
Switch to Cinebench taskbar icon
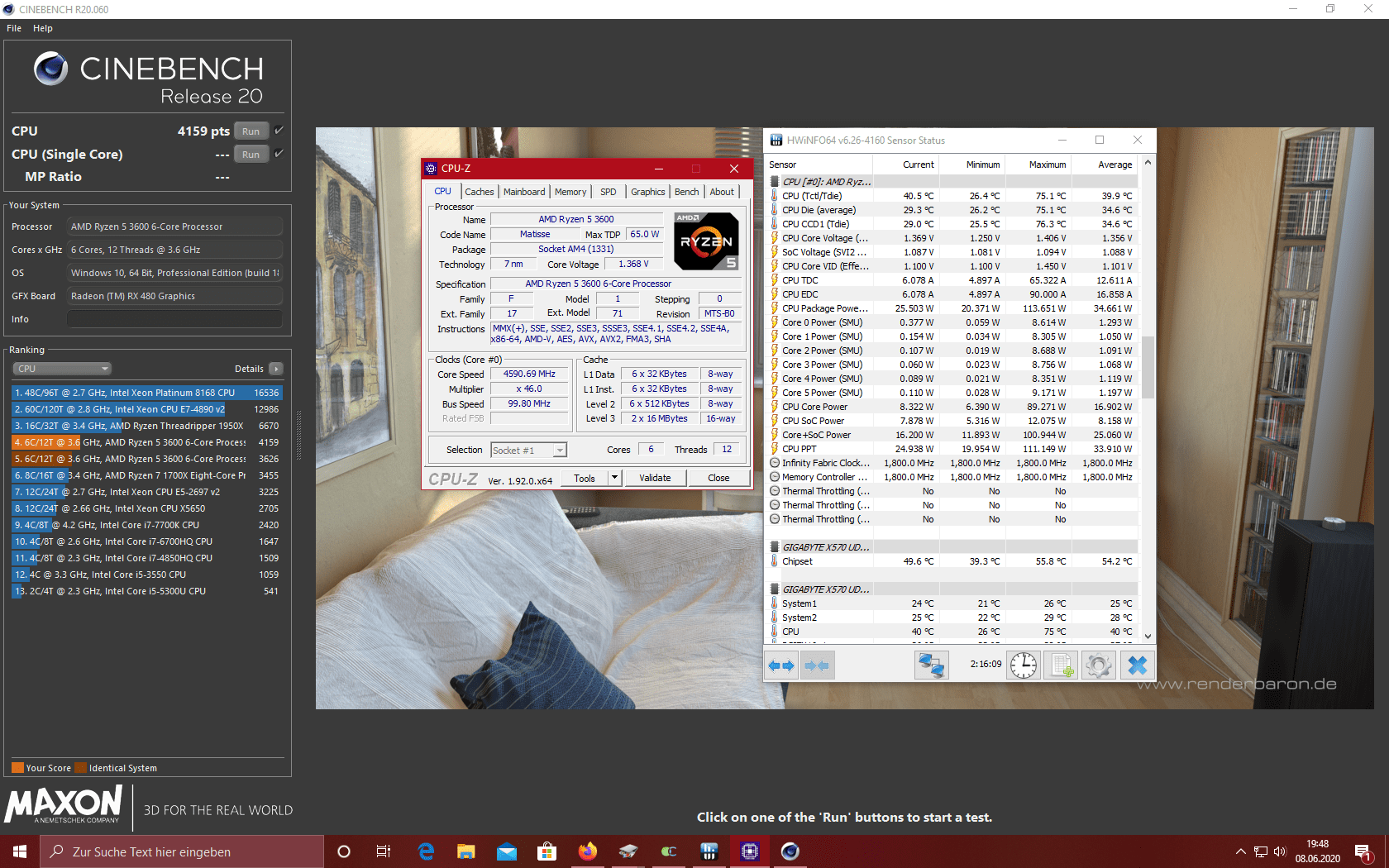pyautogui.click(x=790, y=851)
